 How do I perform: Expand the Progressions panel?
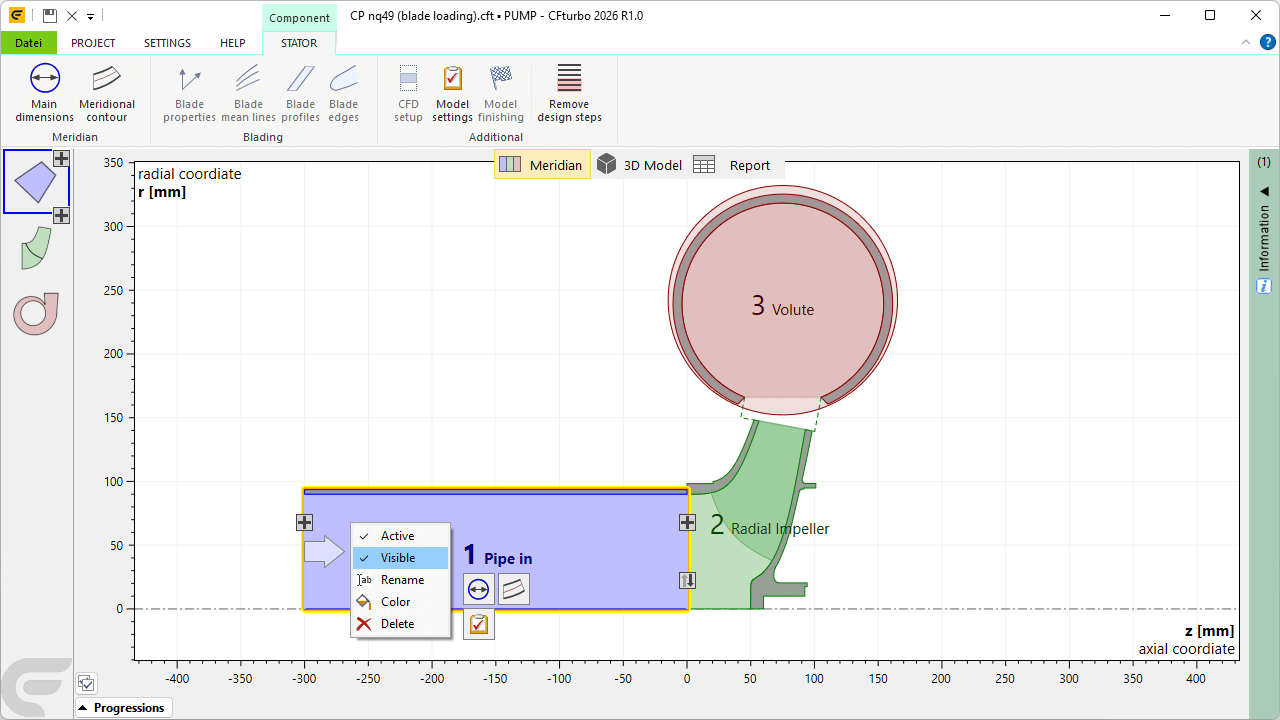point(123,708)
